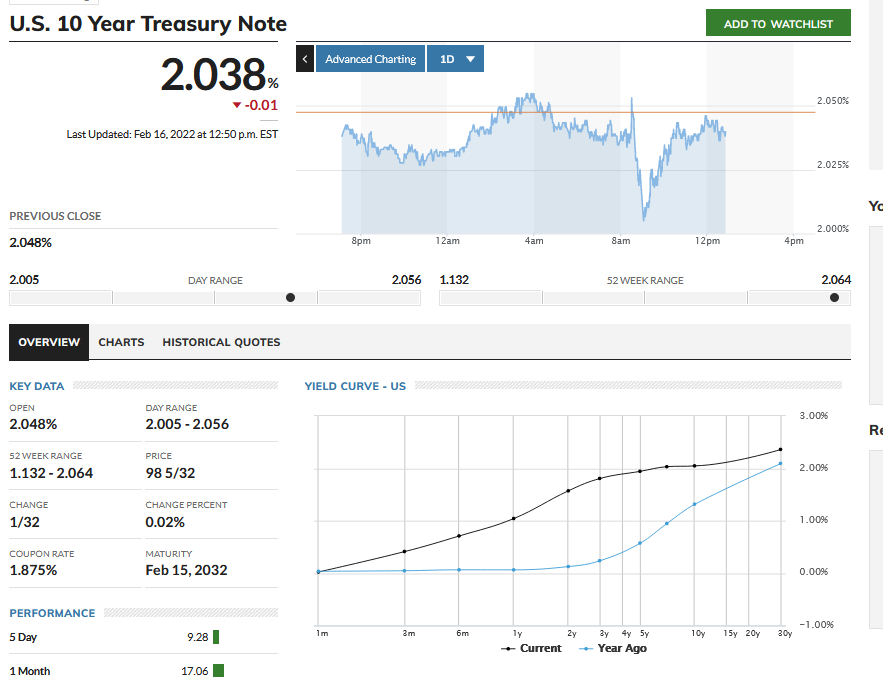Click the day range marker dot

coord(291,297)
